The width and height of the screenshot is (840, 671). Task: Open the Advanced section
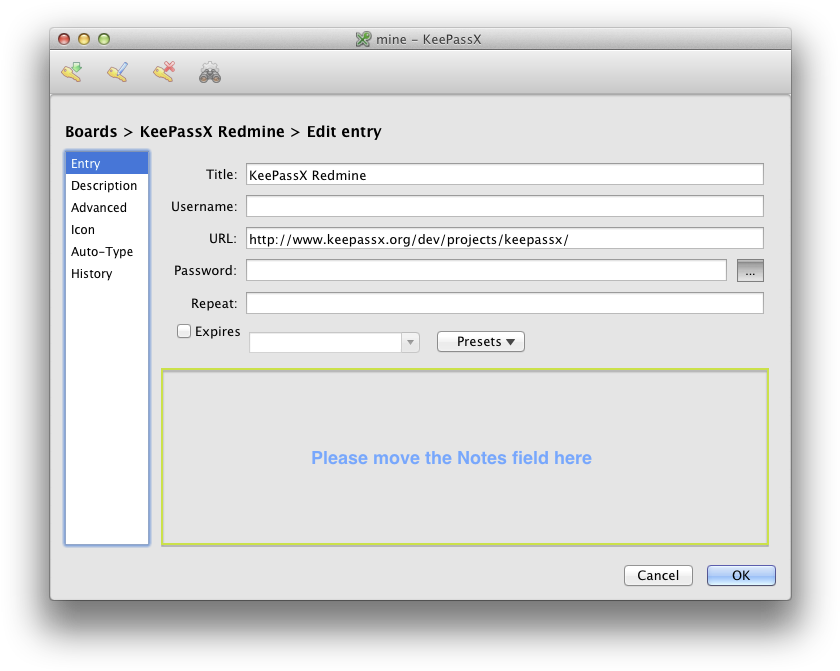[107, 207]
